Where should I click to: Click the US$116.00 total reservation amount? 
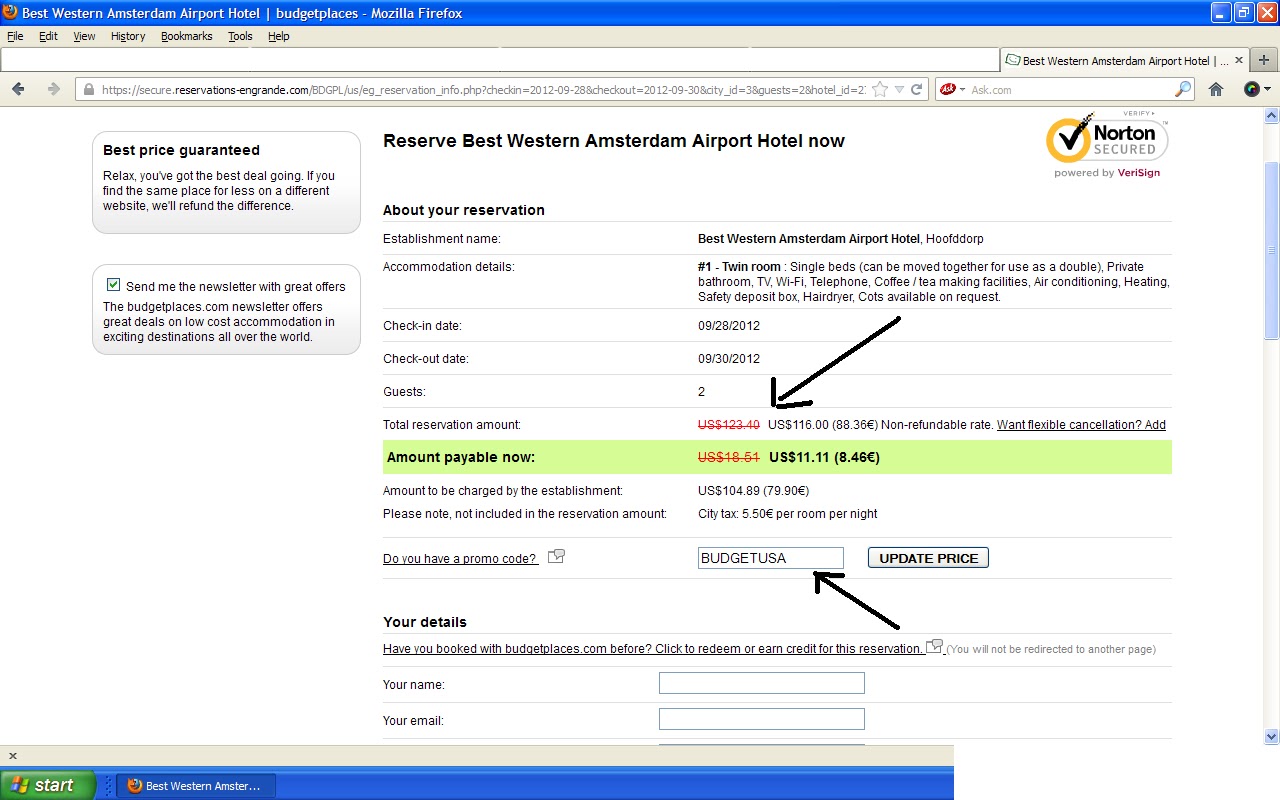pos(799,425)
